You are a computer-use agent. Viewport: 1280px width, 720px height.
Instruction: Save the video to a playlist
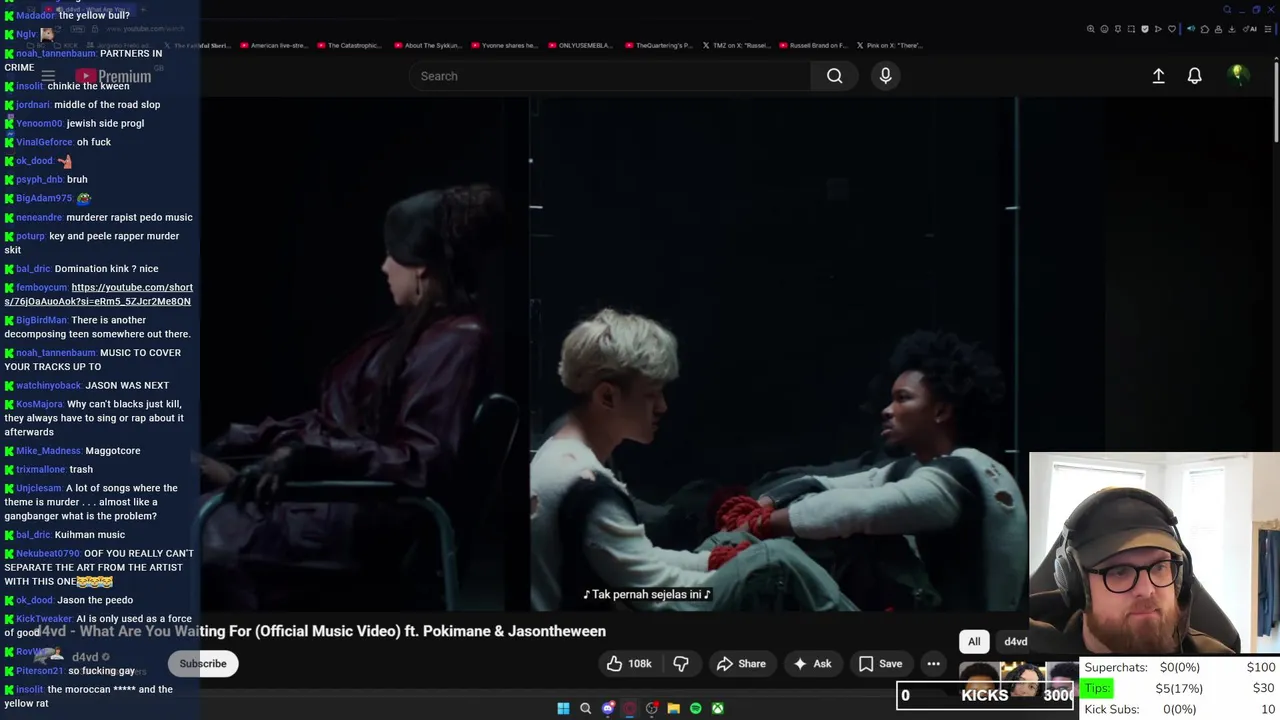click(880, 664)
